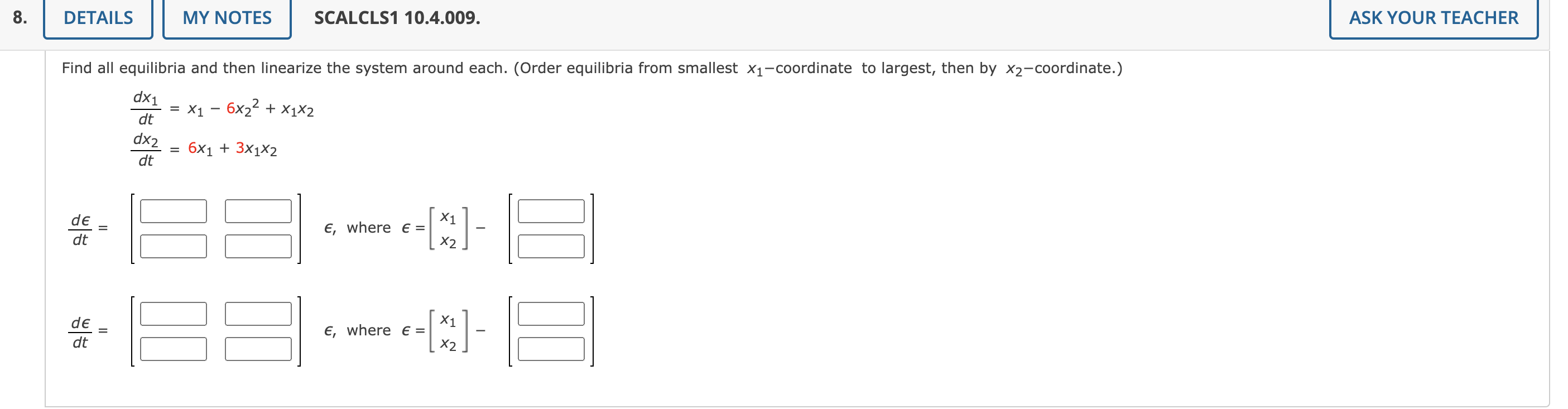Click the problem instructions text
Screen dimensions: 1568x409
coord(590,69)
